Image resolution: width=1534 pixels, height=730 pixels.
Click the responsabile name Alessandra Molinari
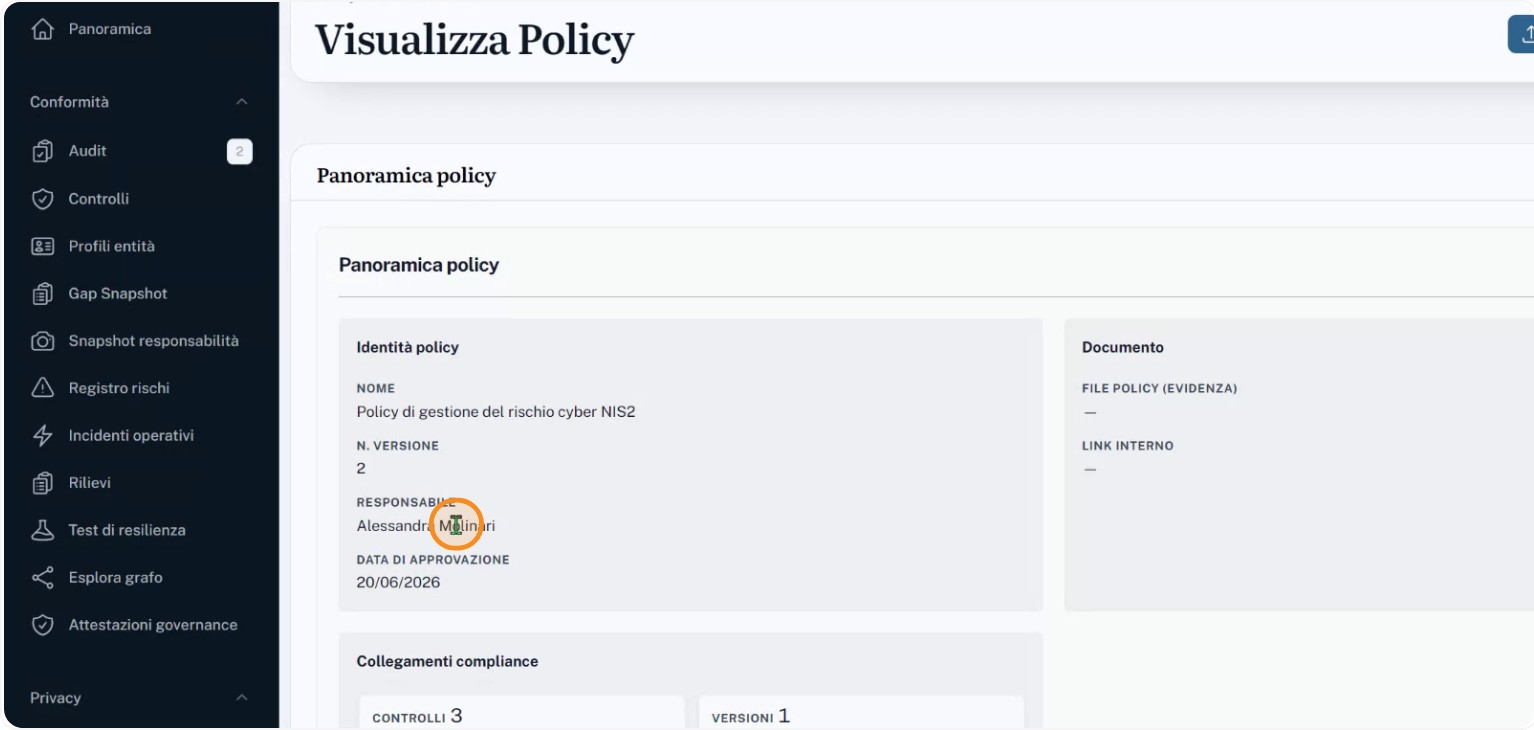(x=426, y=526)
